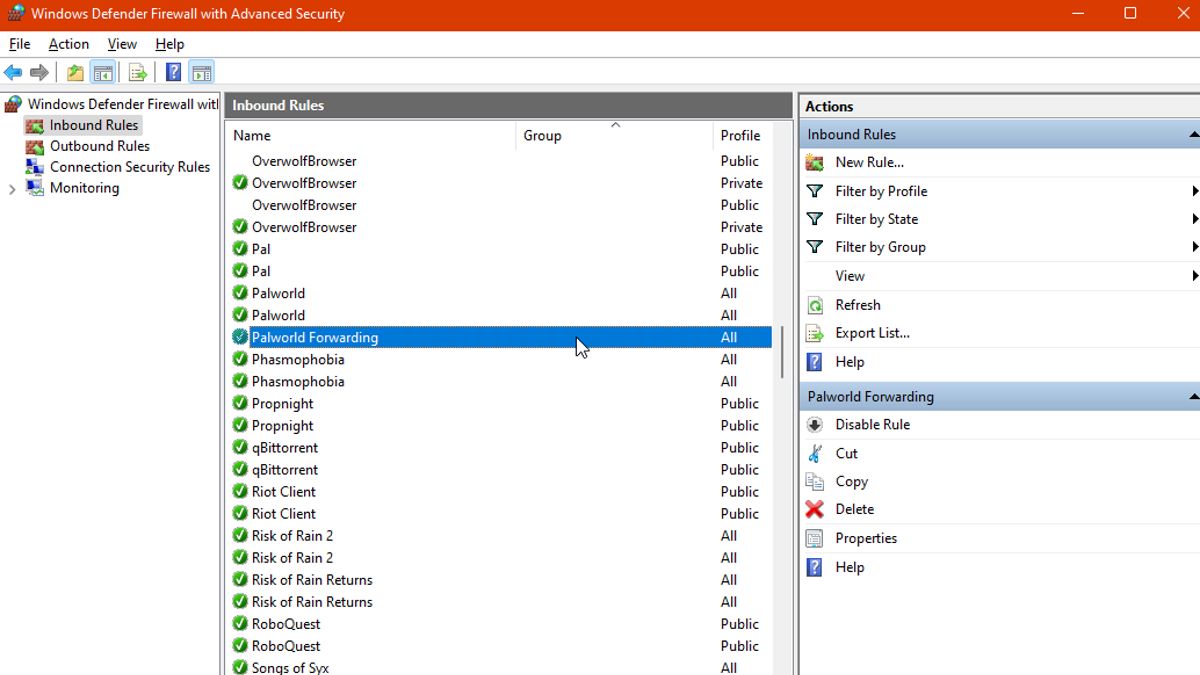Click the Forward navigation arrow in the toolbar
Screen dimensions: 1200x675
[39, 71]
